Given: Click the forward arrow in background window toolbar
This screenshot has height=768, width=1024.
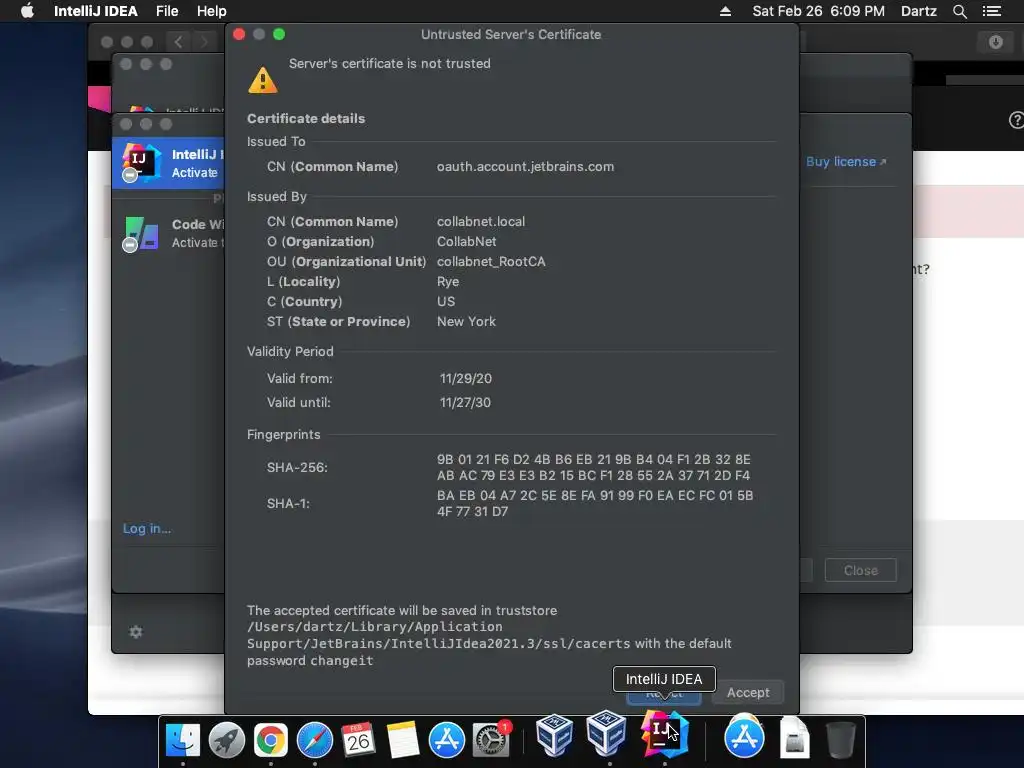Looking at the screenshot, I should tap(204, 42).
